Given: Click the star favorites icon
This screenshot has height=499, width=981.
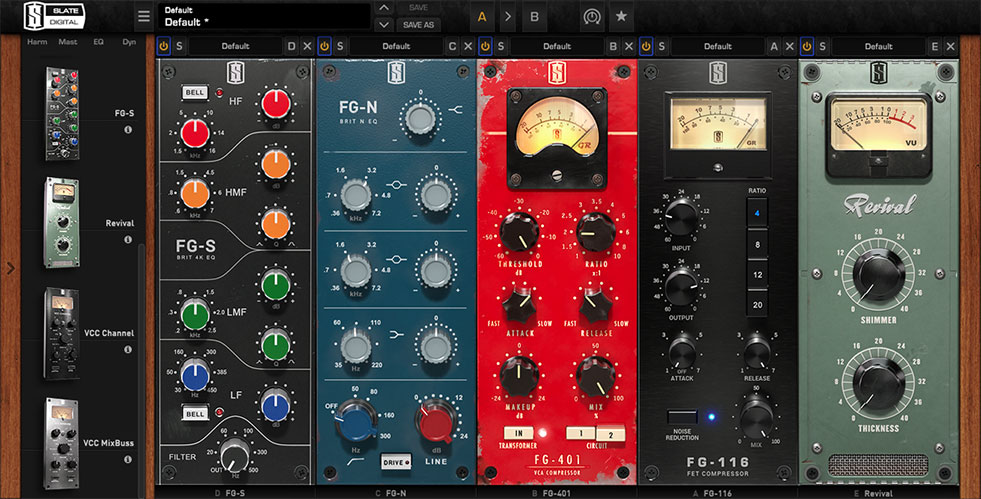Looking at the screenshot, I should click(621, 16).
